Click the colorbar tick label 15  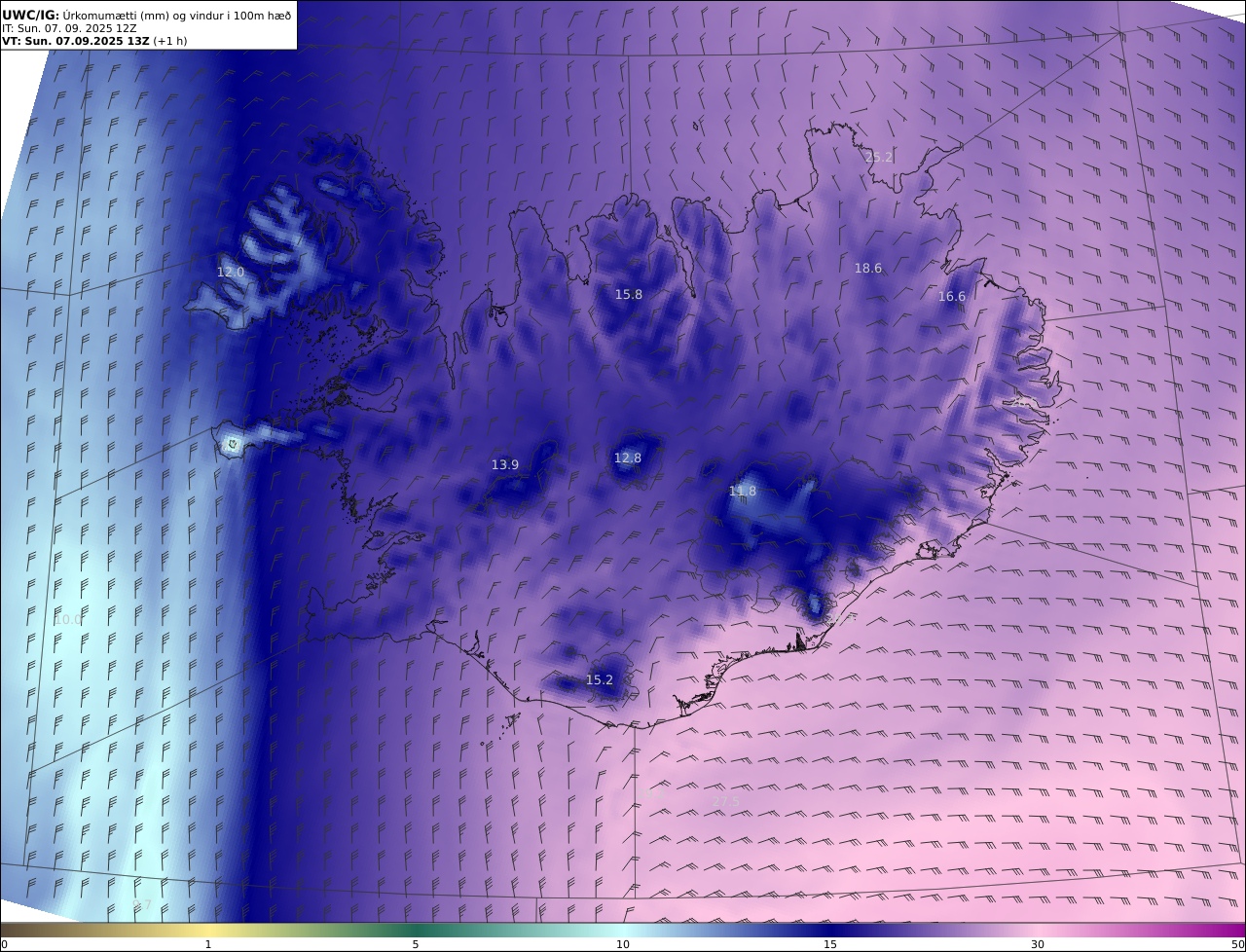(x=830, y=944)
